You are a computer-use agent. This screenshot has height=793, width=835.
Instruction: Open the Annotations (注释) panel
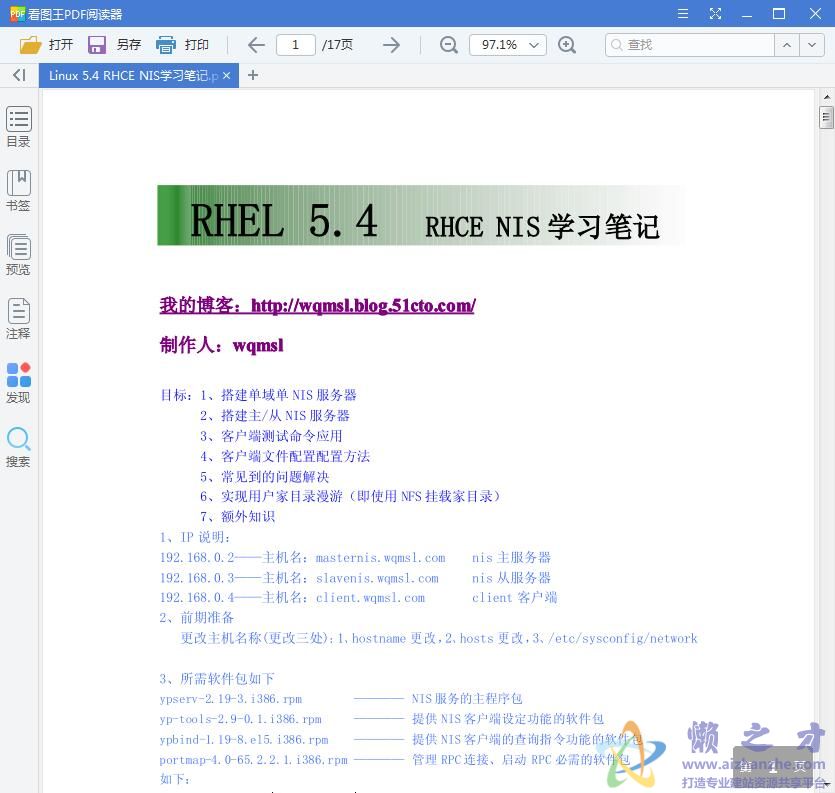(18, 318)
